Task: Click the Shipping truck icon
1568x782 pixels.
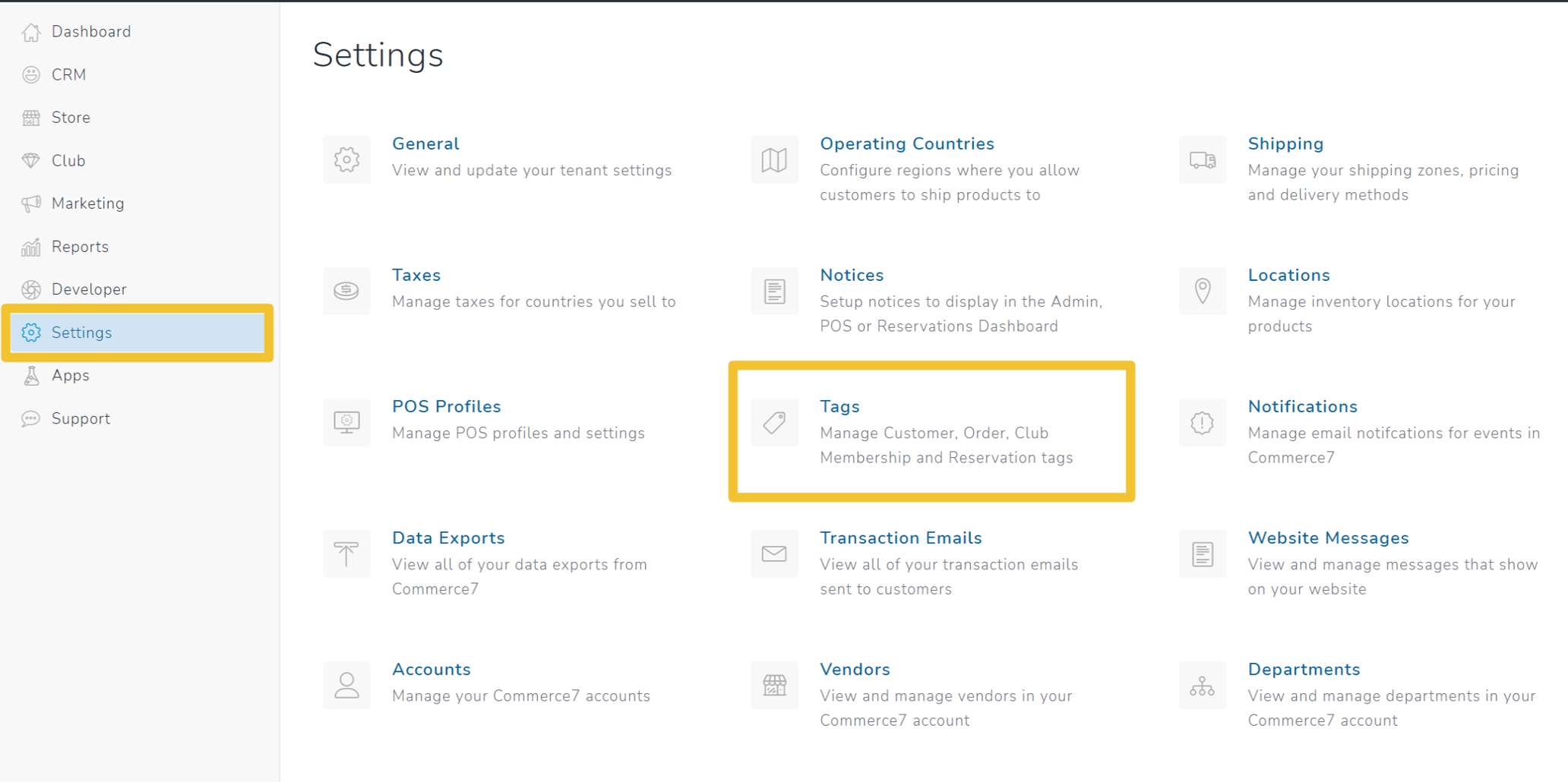Action: 1202,159
